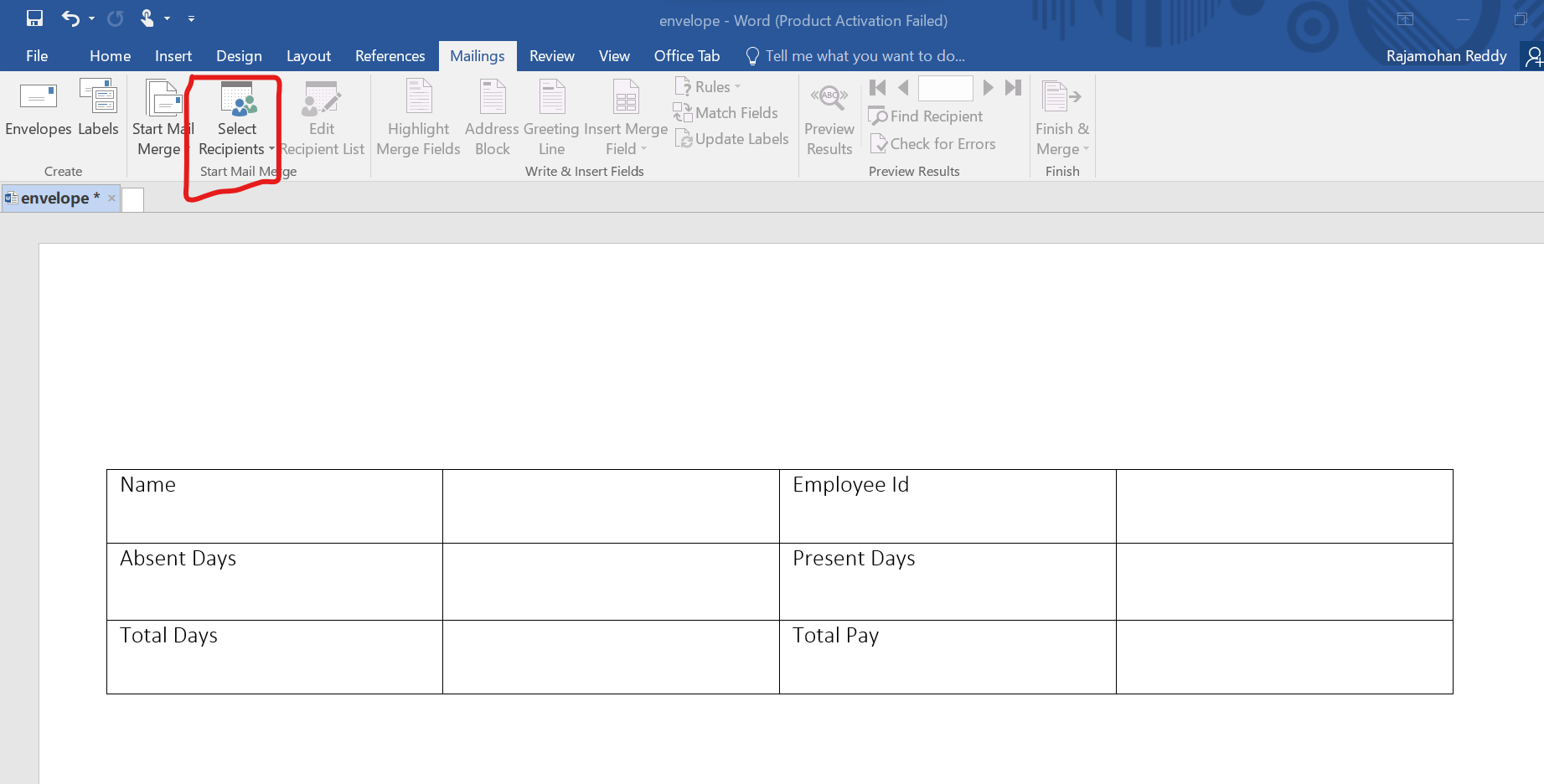Image resolution: width=1544 pixels, height=784 pixels.
Task: Go to the Layout tab
Action: pyautogui.click(x=308, y=56)
